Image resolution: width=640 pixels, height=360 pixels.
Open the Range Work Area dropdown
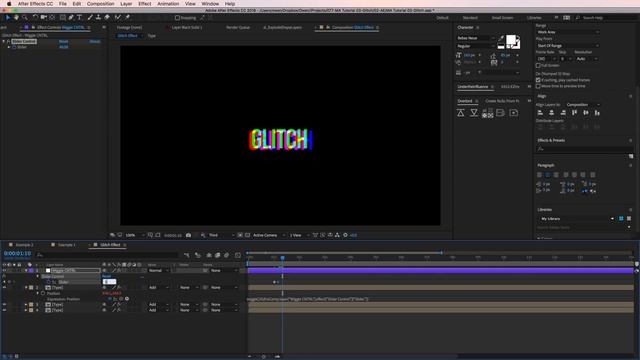point(568,32)
